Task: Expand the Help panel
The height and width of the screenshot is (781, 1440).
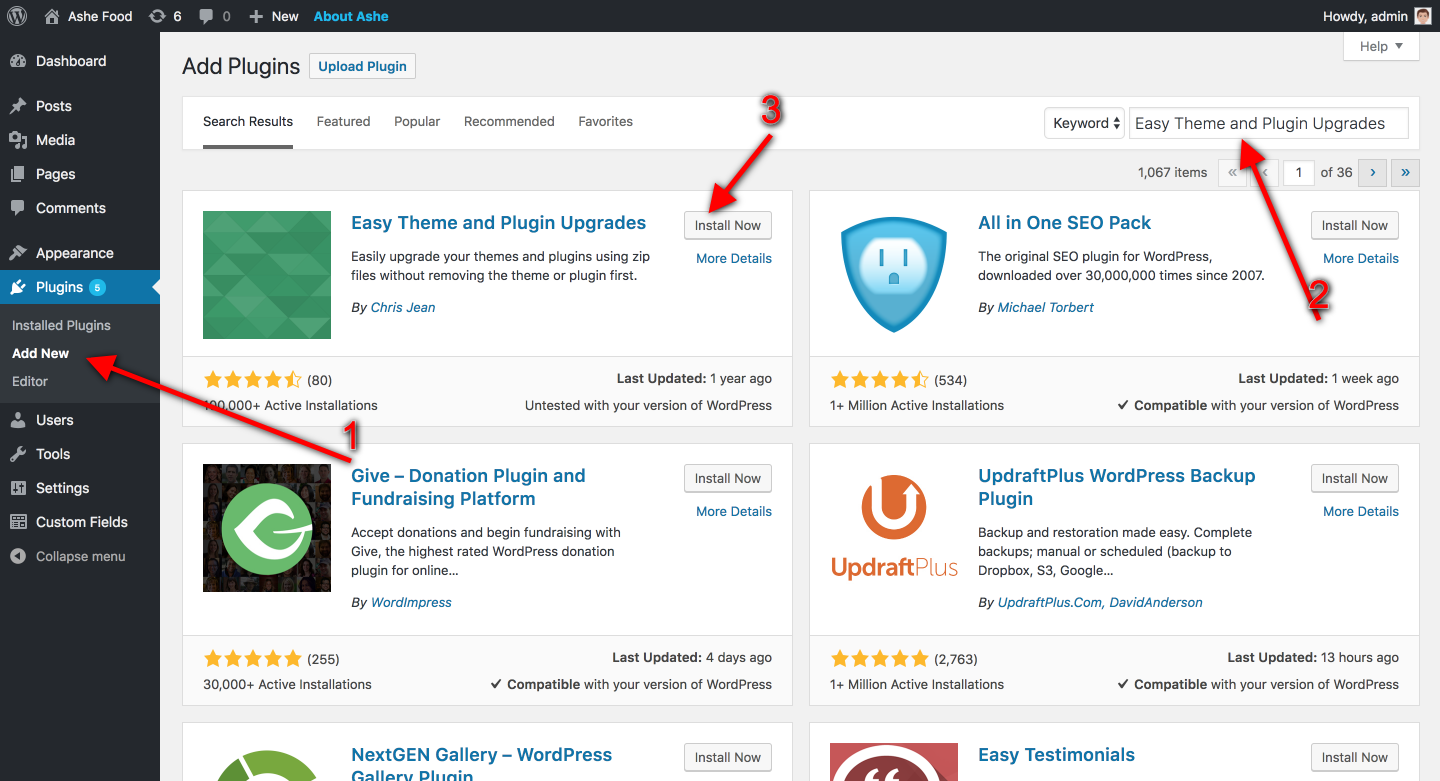Action: pyautogui.click(x=1381, y=46)
